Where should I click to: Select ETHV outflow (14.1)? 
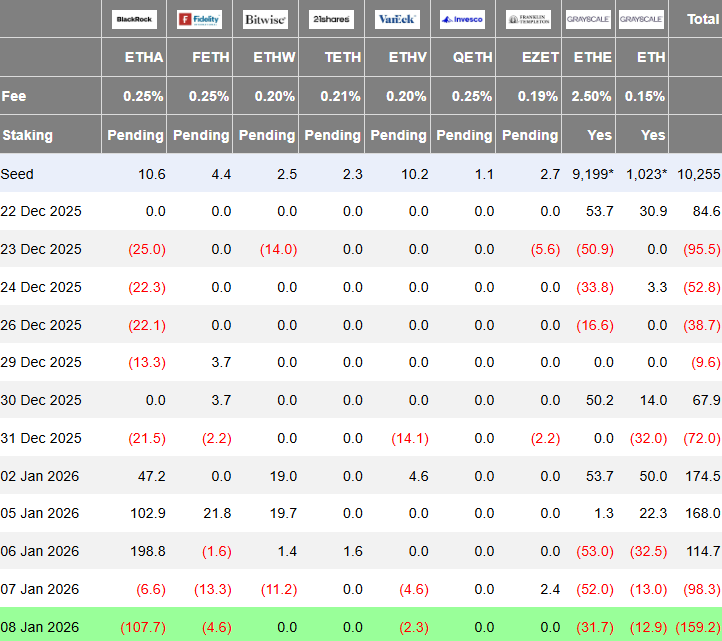(410, 438)
